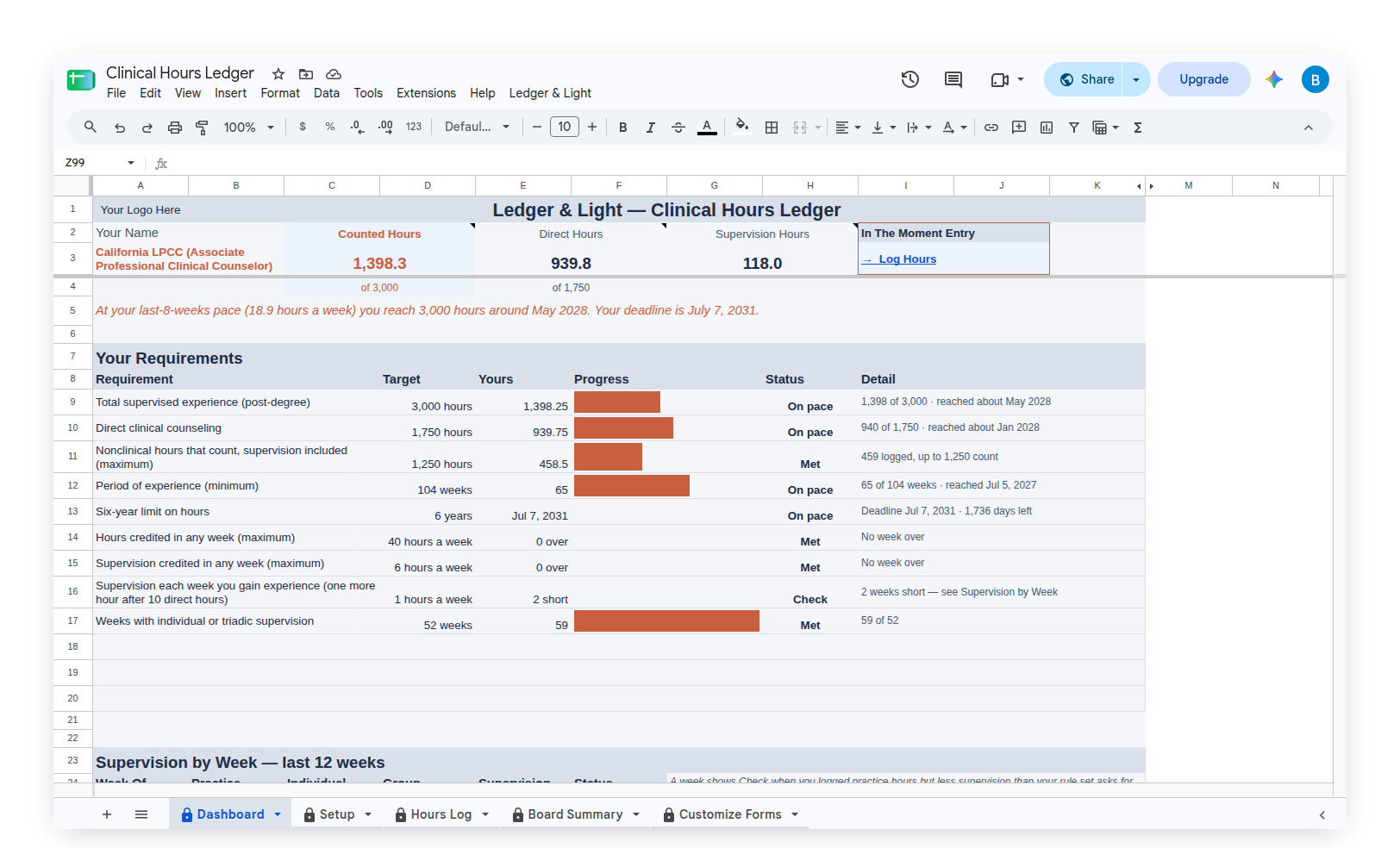
Task: Click the redo arrow in toolbar
Action: [x=147, y=128]
